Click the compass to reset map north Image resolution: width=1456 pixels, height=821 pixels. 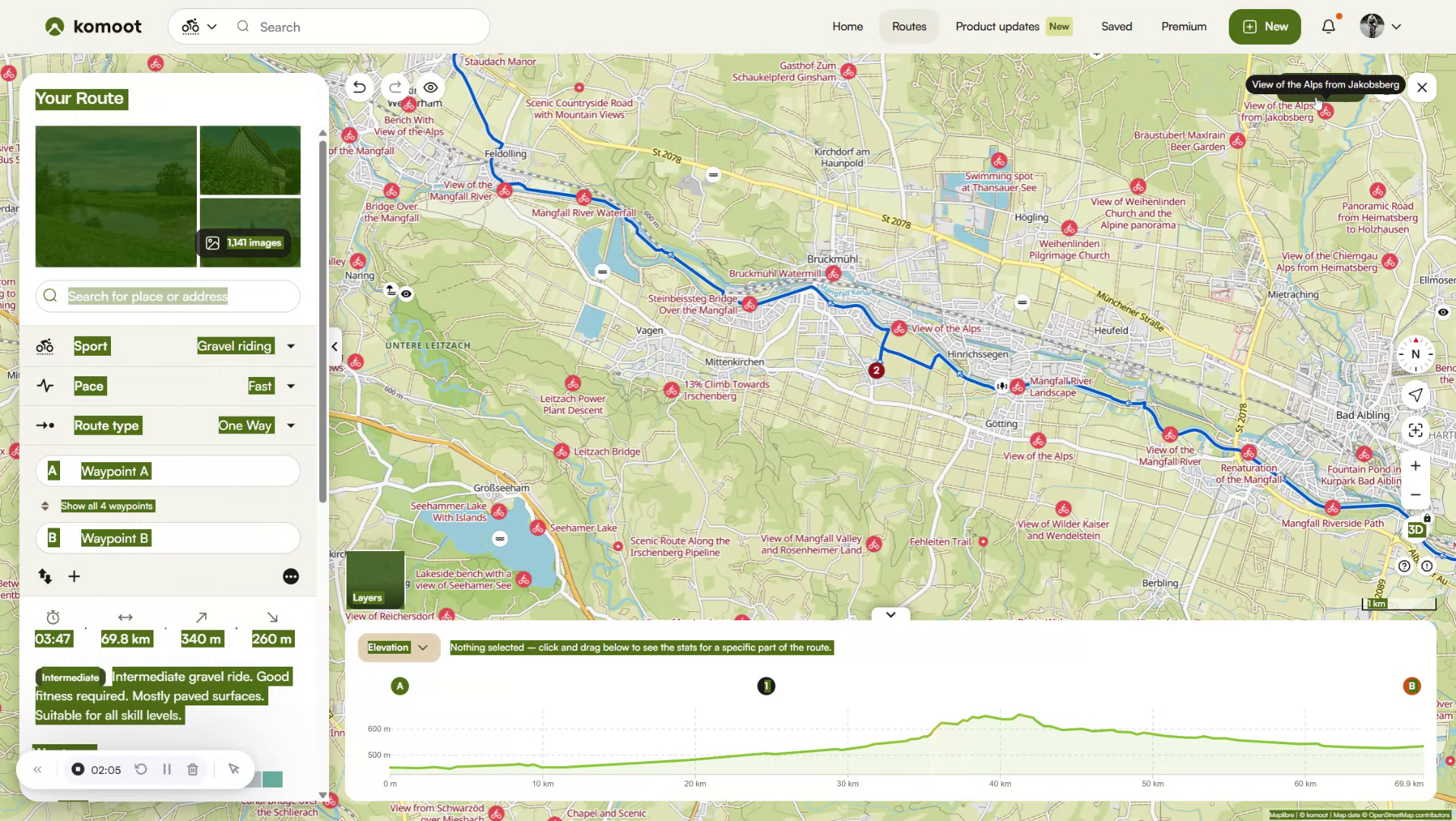pos(1414,353)
